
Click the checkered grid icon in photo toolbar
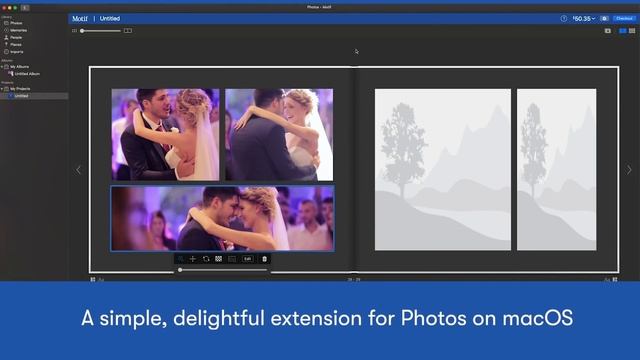(x=219, y=259)
